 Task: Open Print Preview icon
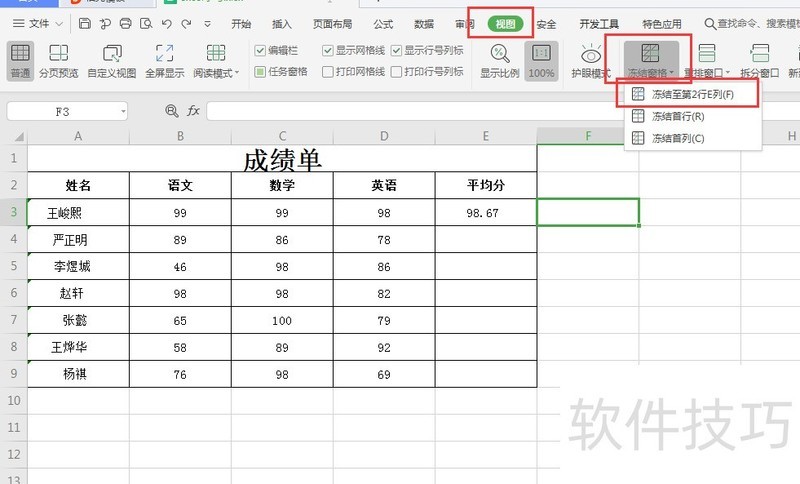coord(146,23)
